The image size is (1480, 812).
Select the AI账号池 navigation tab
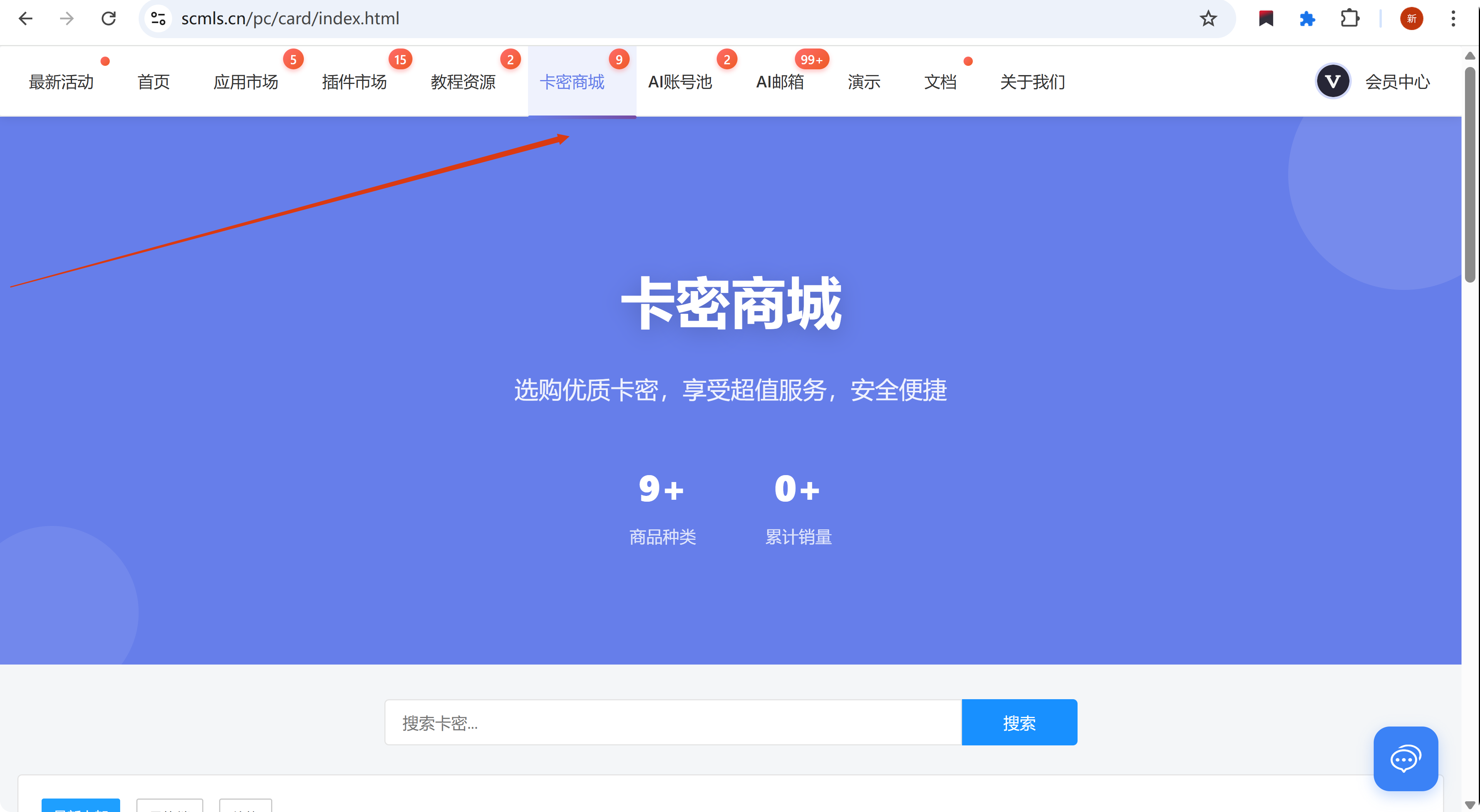(x=680, y=82)
